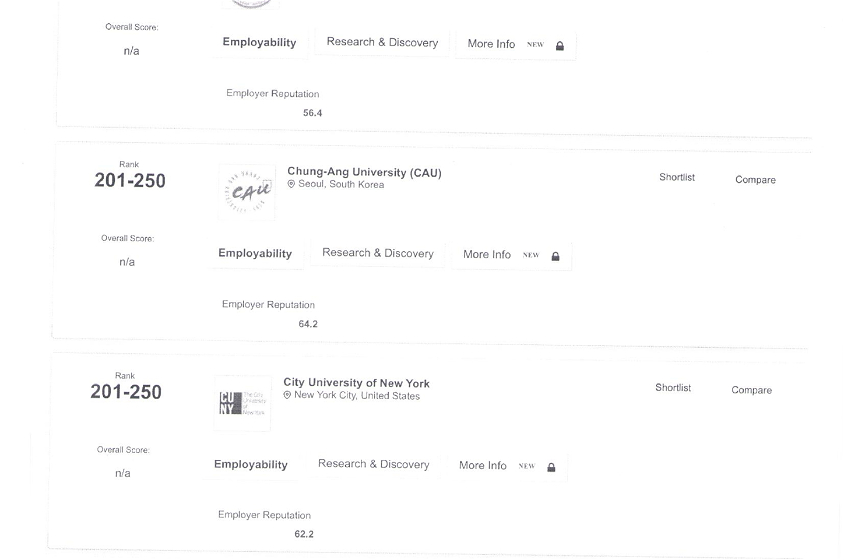Open More Info tab for Chung-Ang University

[x=512, y=255]
